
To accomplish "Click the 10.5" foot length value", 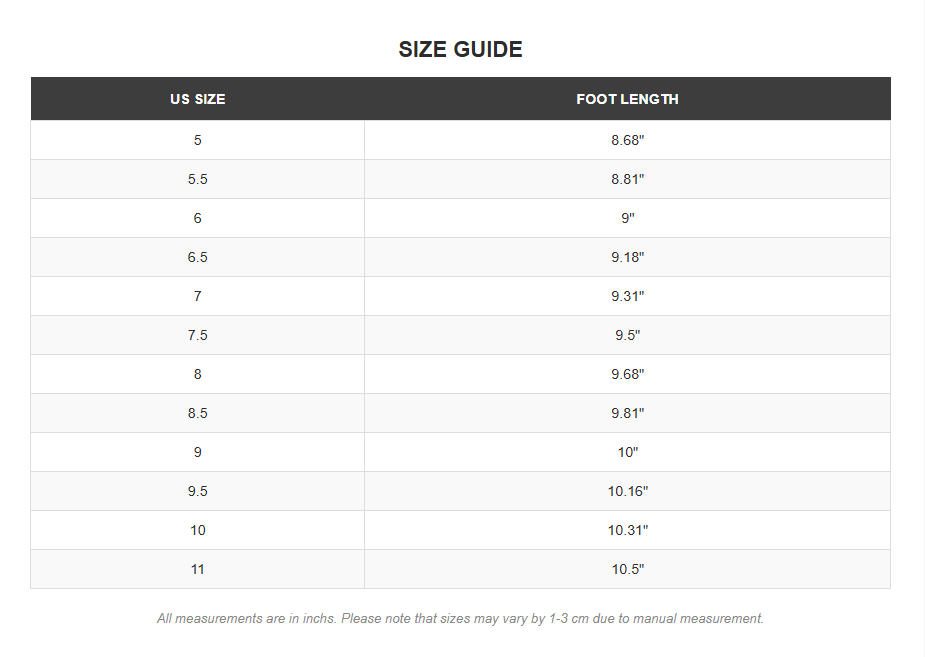I will click(x=627, y=569).
